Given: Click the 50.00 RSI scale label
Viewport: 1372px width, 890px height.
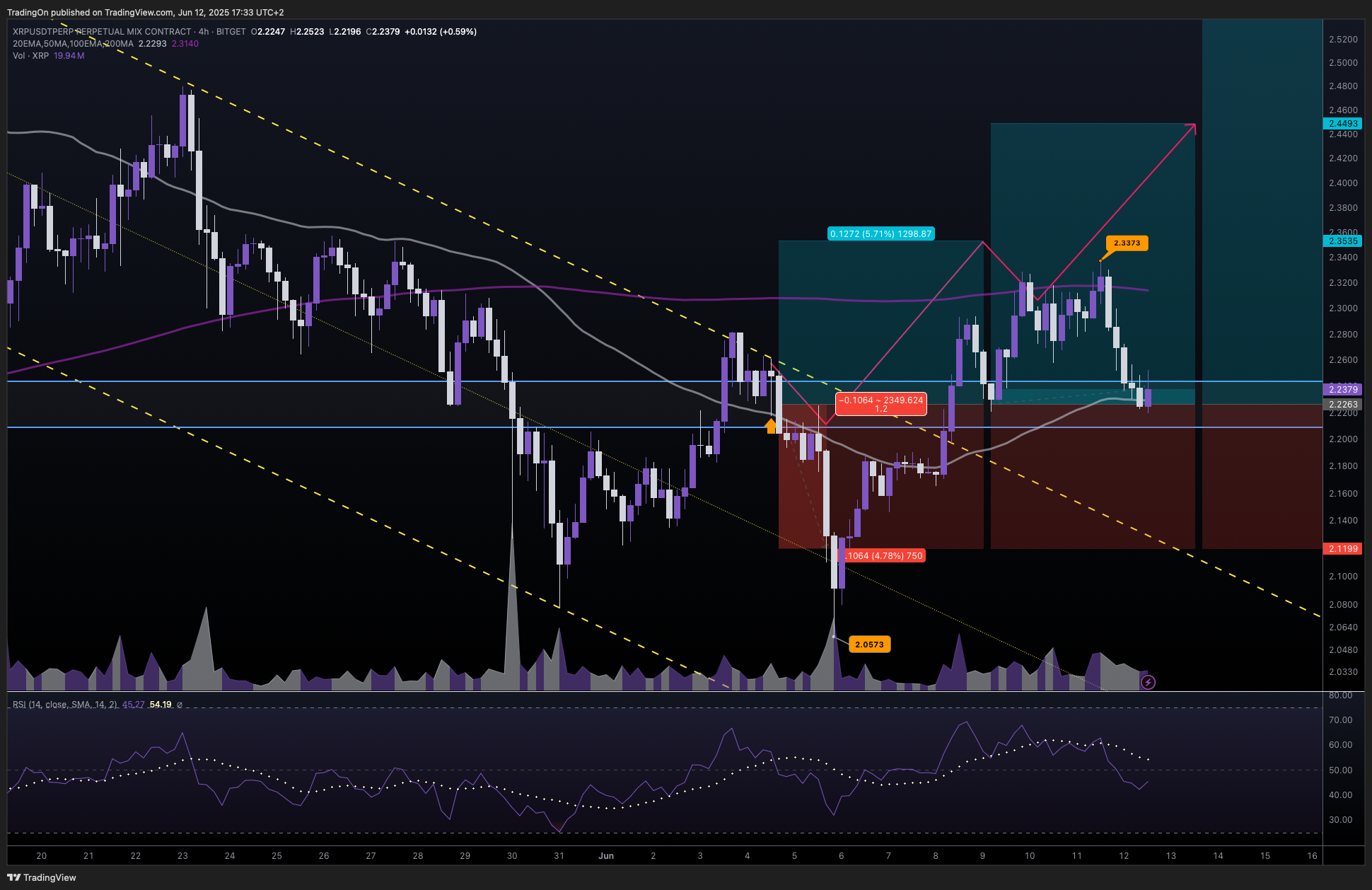Looking at the screenshot, I should click(1340, 770).
